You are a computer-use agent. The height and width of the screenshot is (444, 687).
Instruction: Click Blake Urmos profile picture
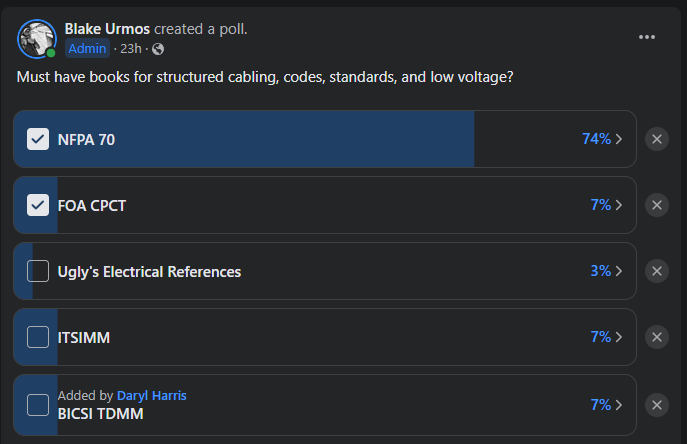(36, 38)
